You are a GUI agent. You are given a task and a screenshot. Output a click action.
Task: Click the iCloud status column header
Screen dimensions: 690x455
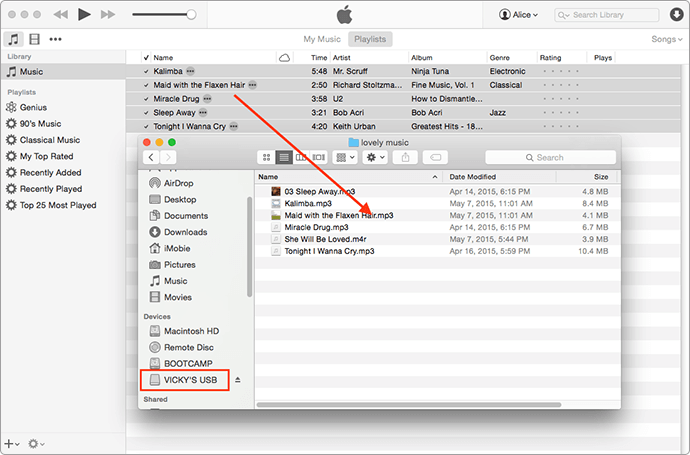click(x=285, y=58)
